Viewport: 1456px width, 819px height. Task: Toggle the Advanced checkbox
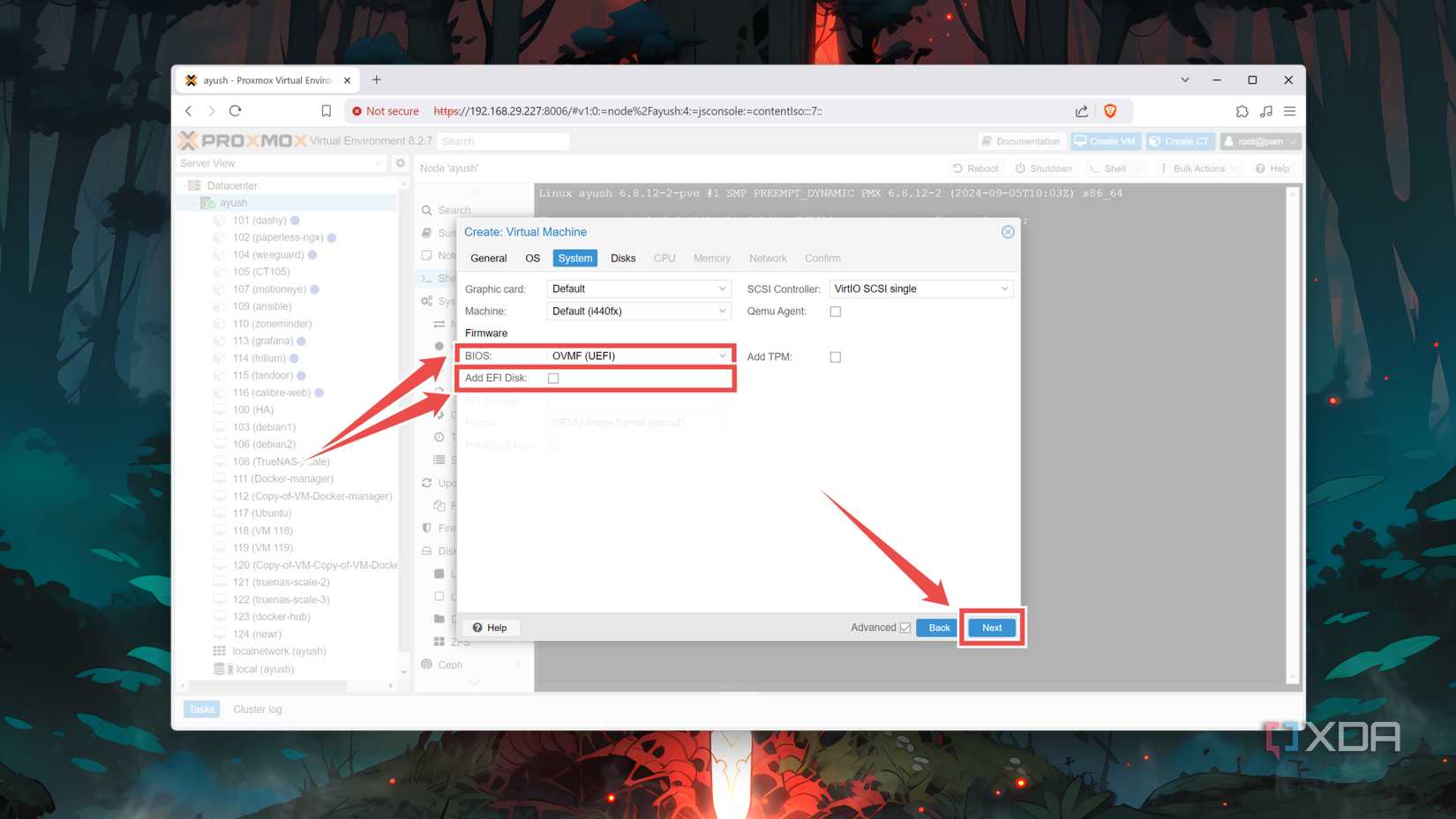click(x=905, y=627)
